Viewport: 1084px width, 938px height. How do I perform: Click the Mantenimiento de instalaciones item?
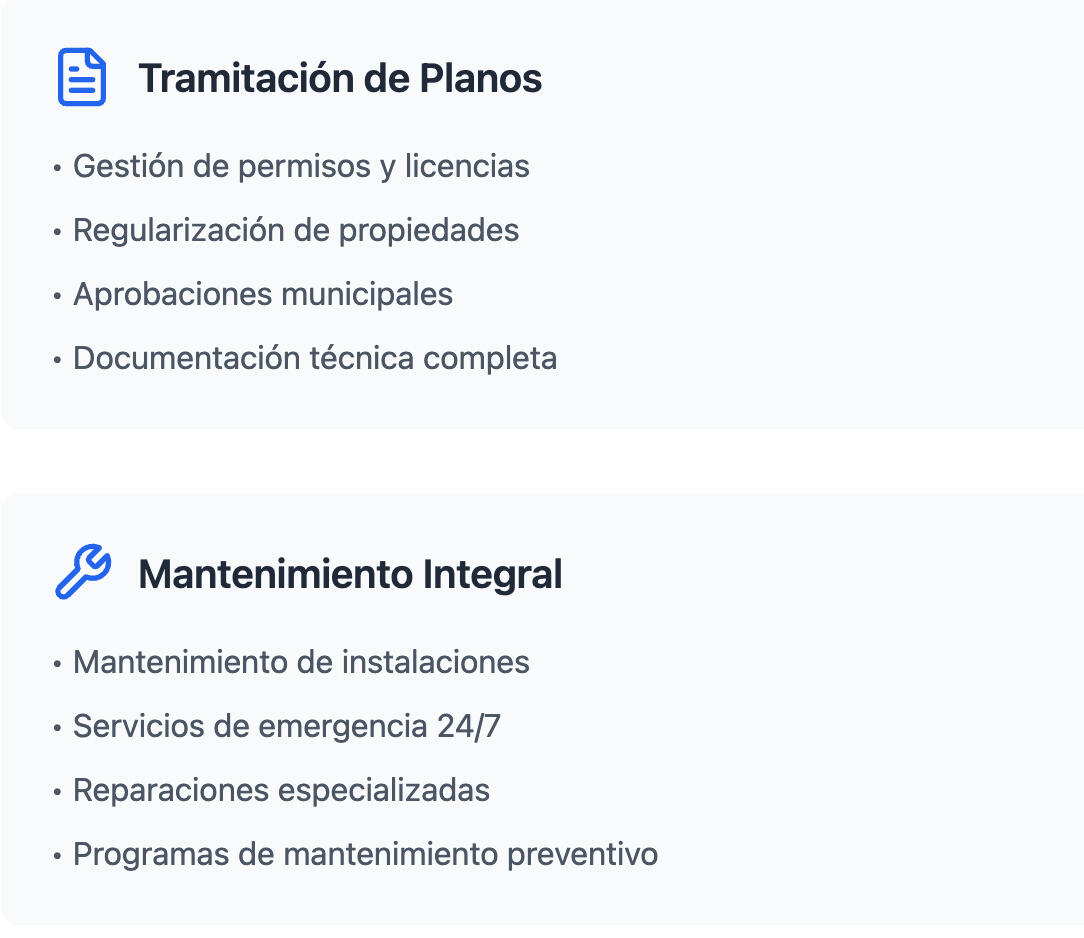(301, 662)
